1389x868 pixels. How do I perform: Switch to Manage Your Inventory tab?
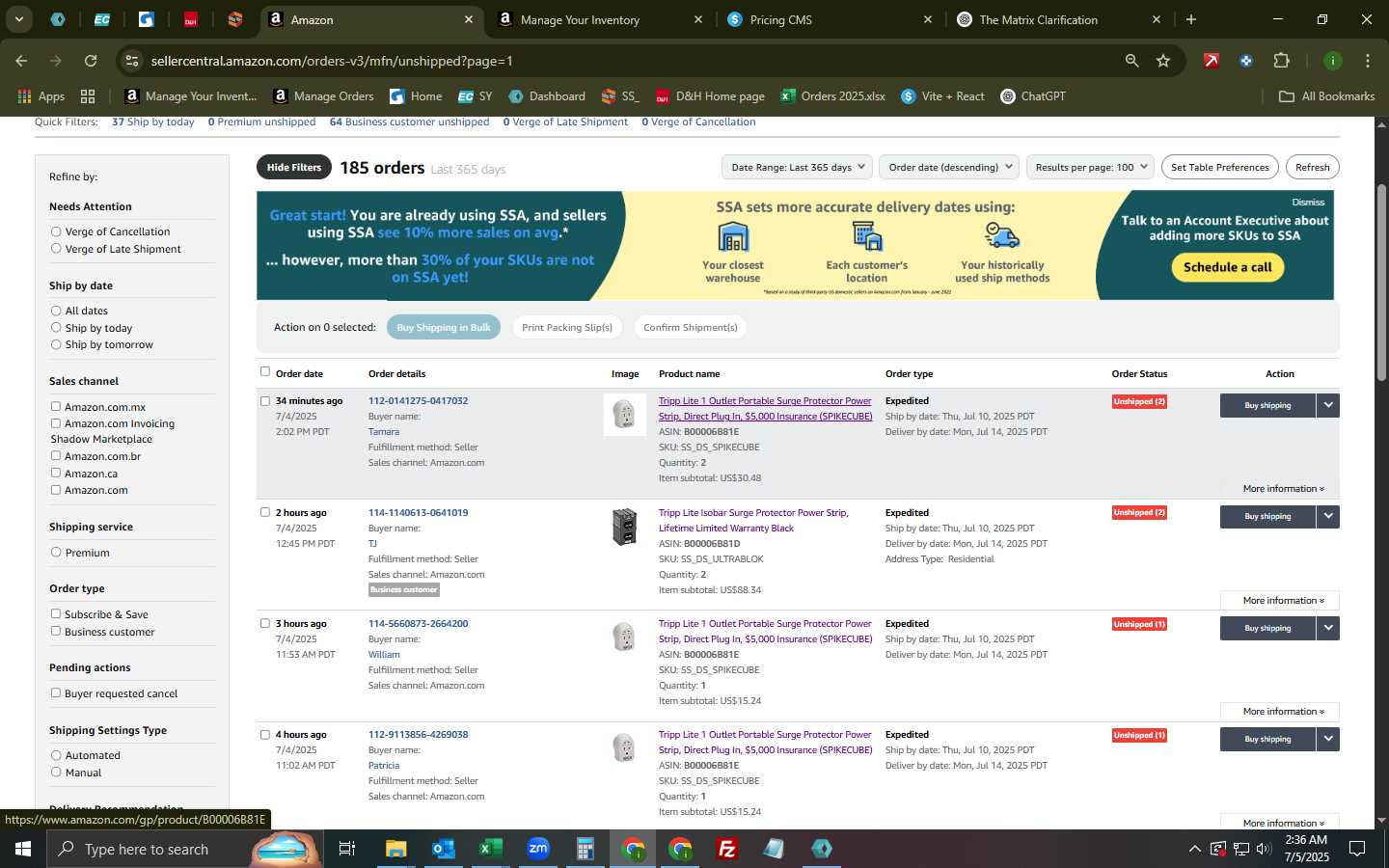pyautogui.click(x=600, y=19)
